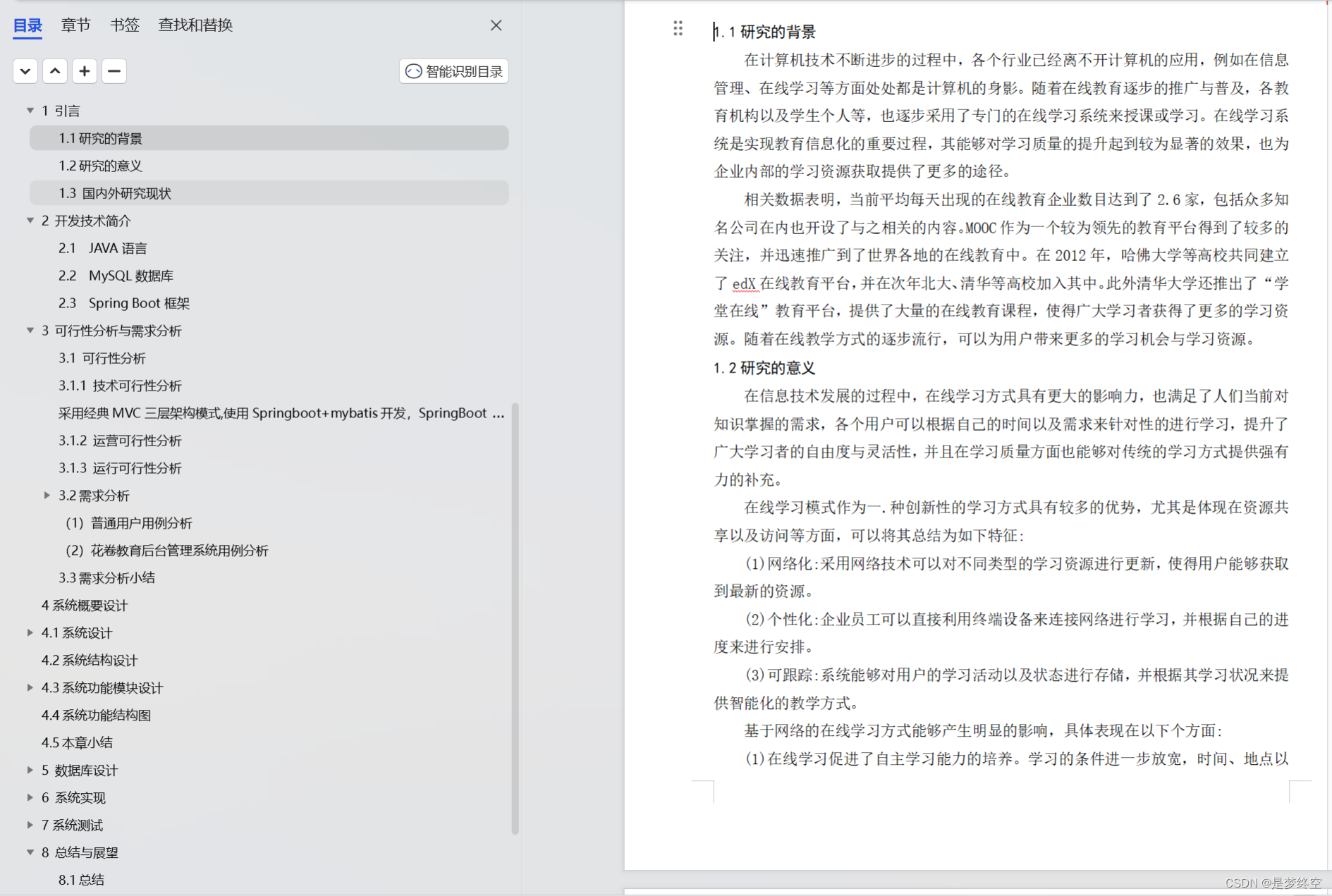Screen dimensions: 1332x896
Task: Select the 采用经典 MVC 三层架构模式 entry
Action: pyautogui.click(x=281, y=413)
